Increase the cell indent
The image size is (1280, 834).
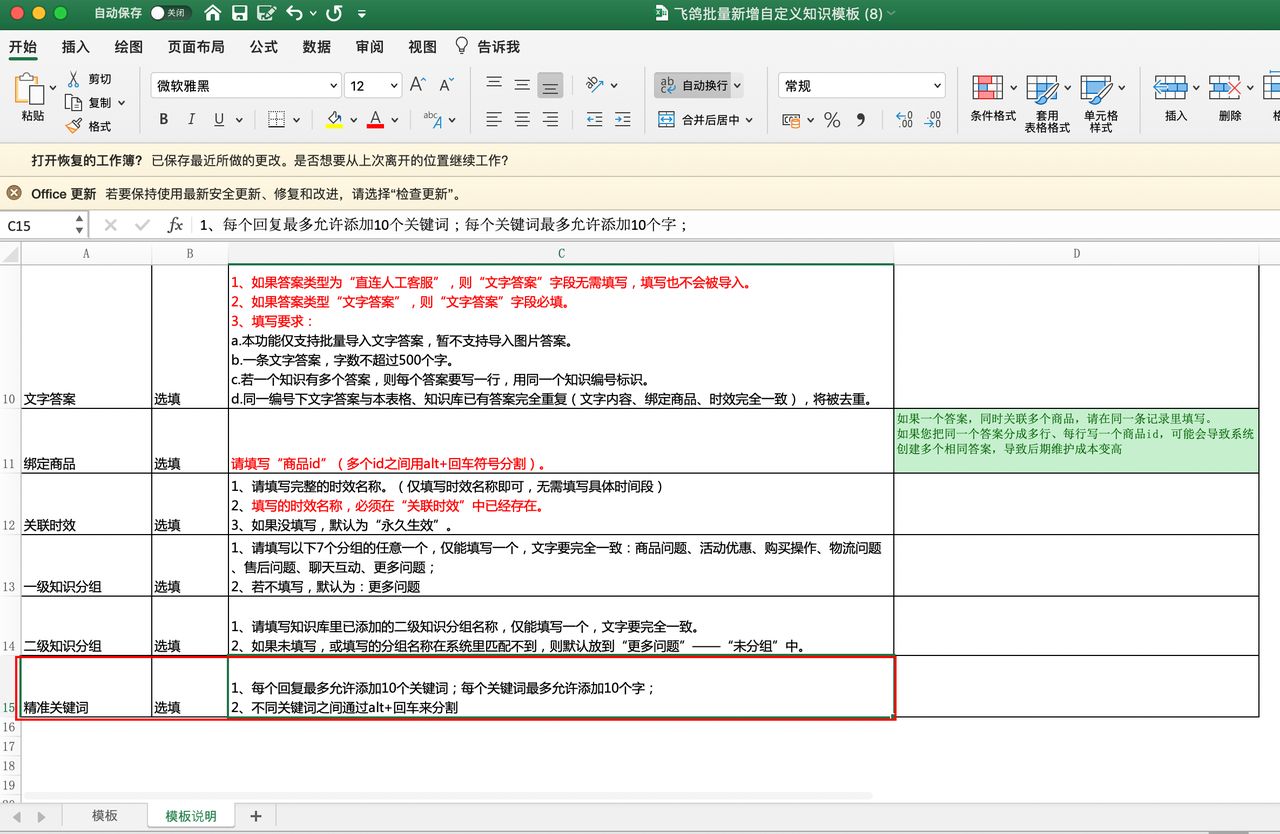click(x=622, y=120)
